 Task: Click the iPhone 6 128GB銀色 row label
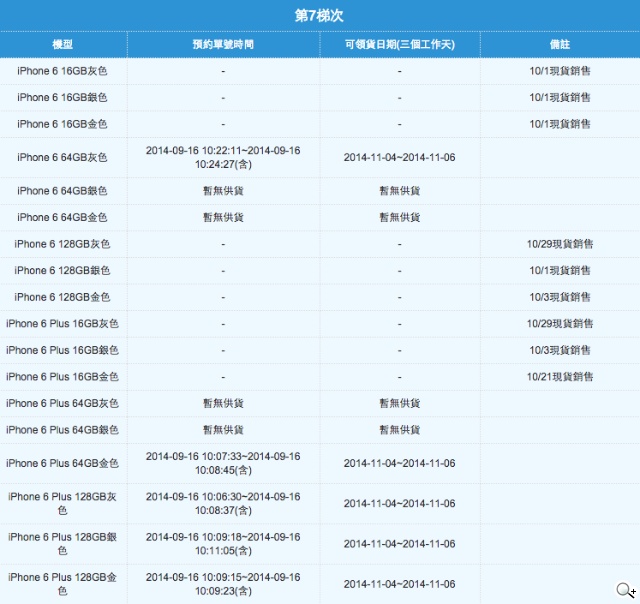62,271
